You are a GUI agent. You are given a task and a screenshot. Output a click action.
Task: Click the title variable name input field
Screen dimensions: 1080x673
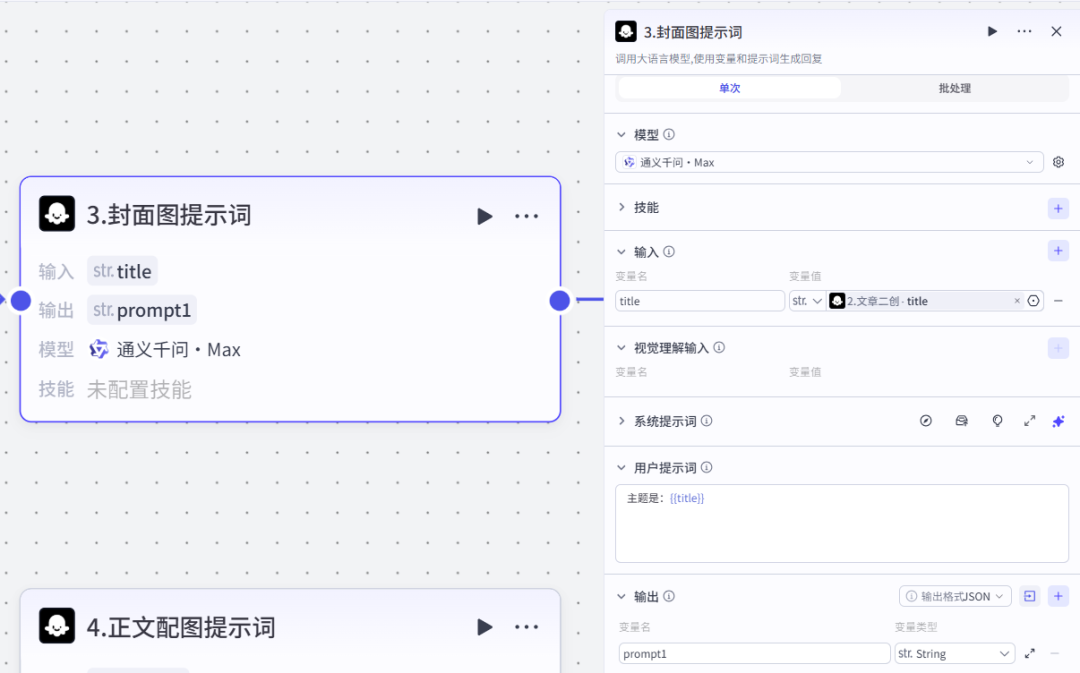click(699, 300)
